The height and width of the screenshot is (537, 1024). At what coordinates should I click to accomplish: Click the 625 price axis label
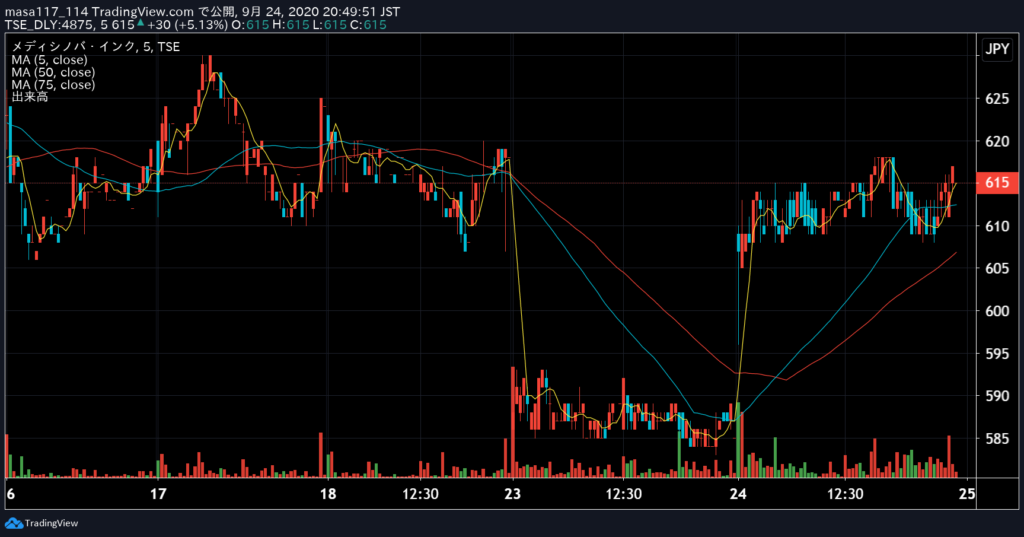[997, 99]
